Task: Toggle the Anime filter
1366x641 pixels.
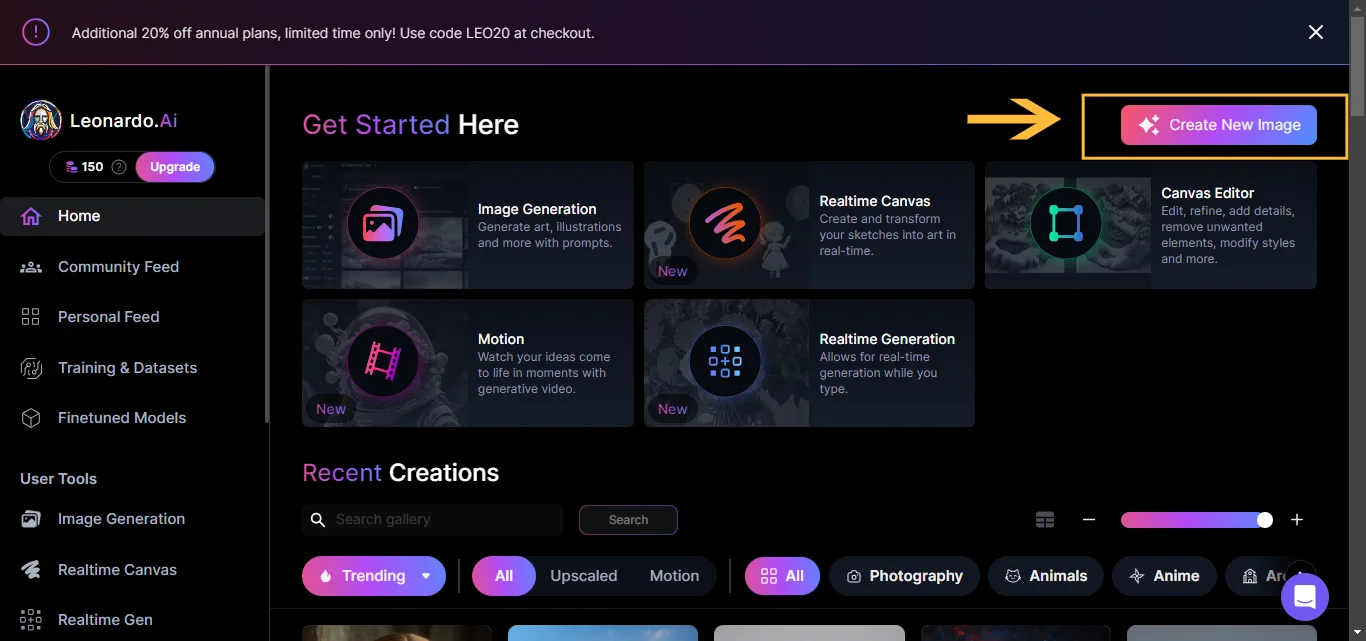Action: 1164,575
